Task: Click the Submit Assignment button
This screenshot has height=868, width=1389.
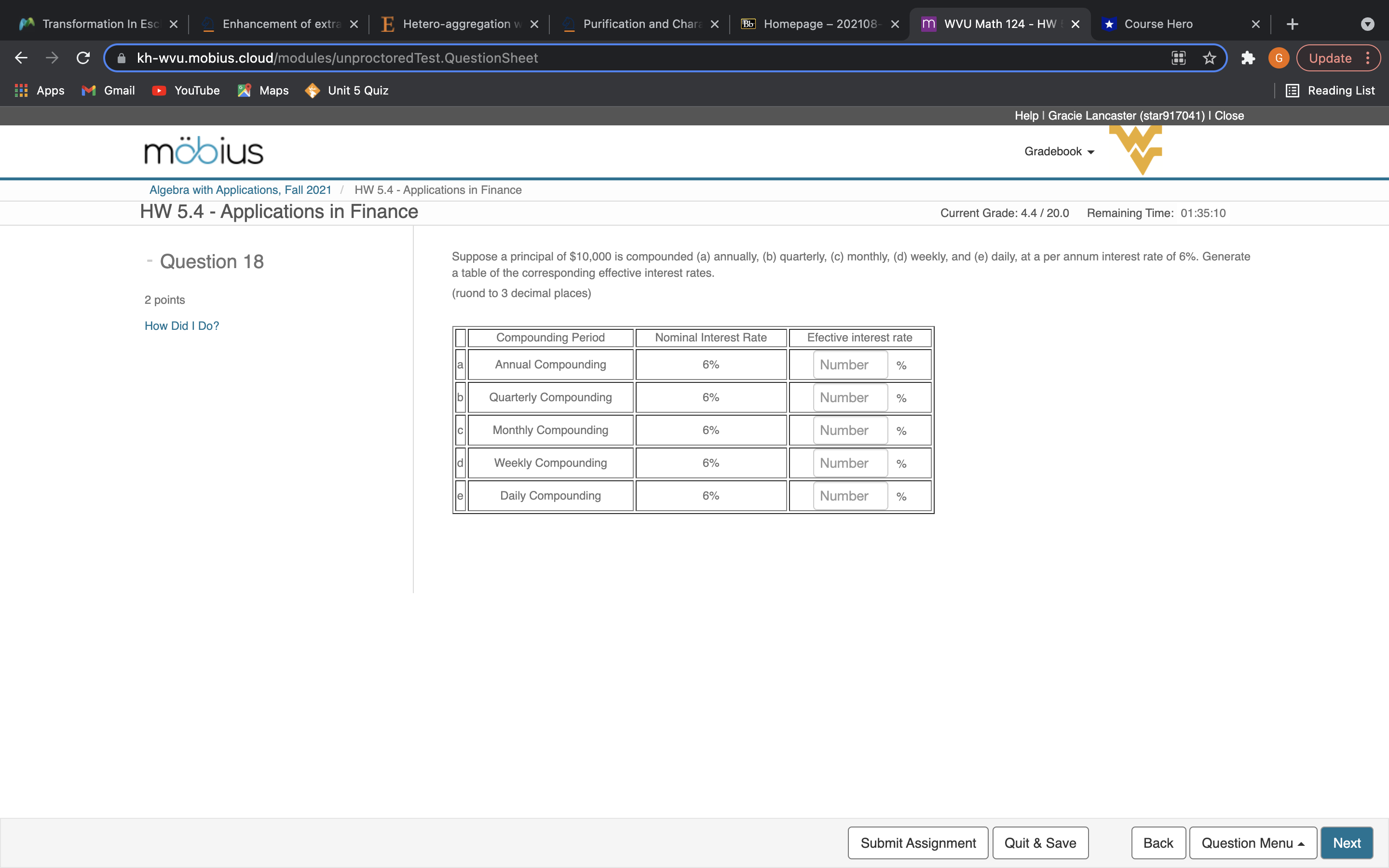Action: point(918,843)
